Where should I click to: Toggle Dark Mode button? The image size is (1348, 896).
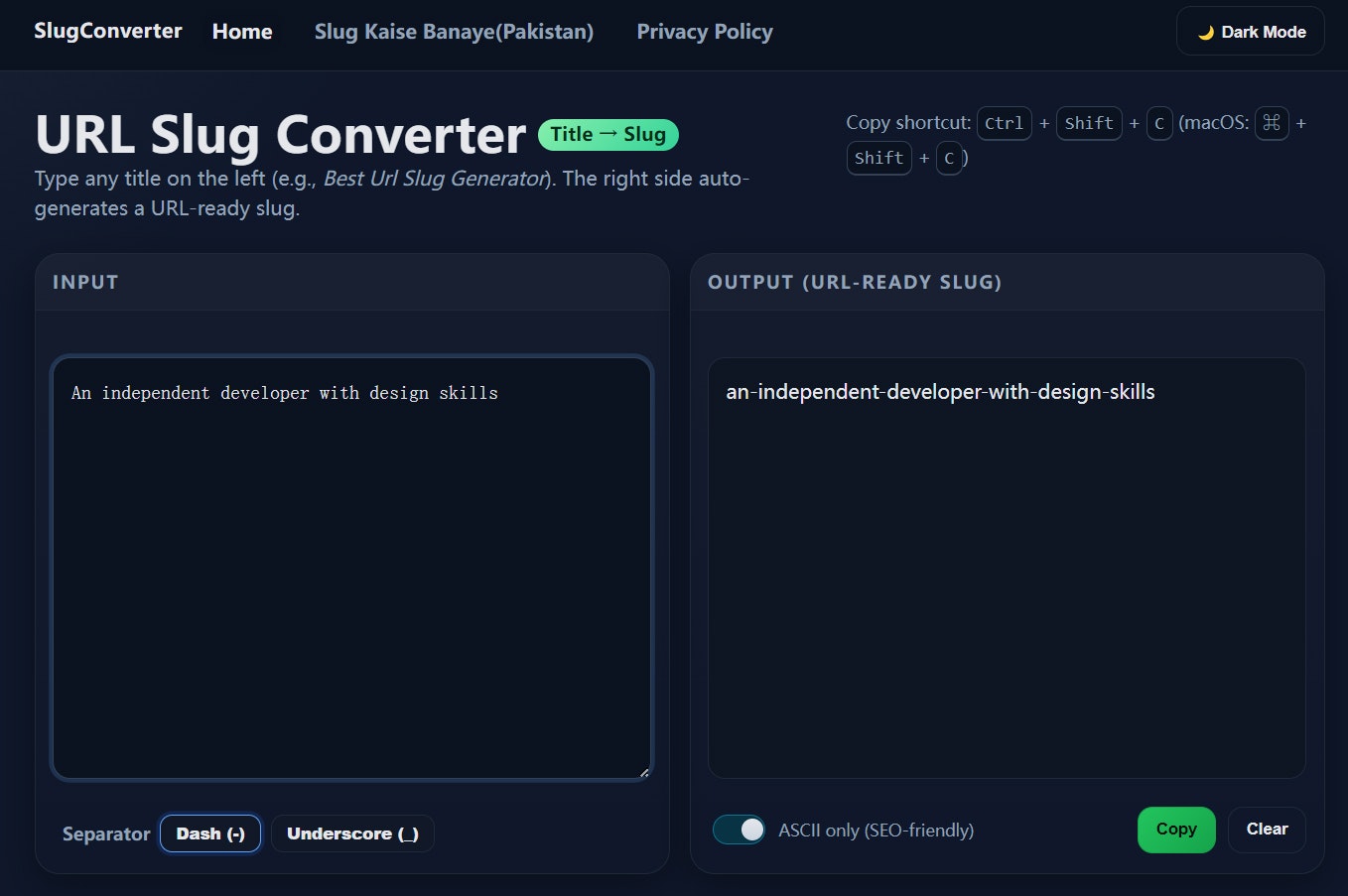(x=1250, y=32)
